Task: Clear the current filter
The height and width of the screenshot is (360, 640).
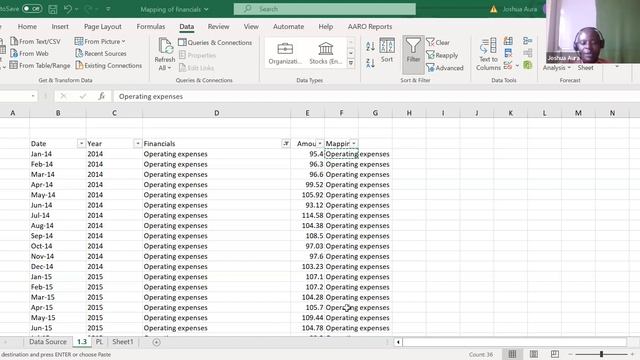Action: (438, 42)
